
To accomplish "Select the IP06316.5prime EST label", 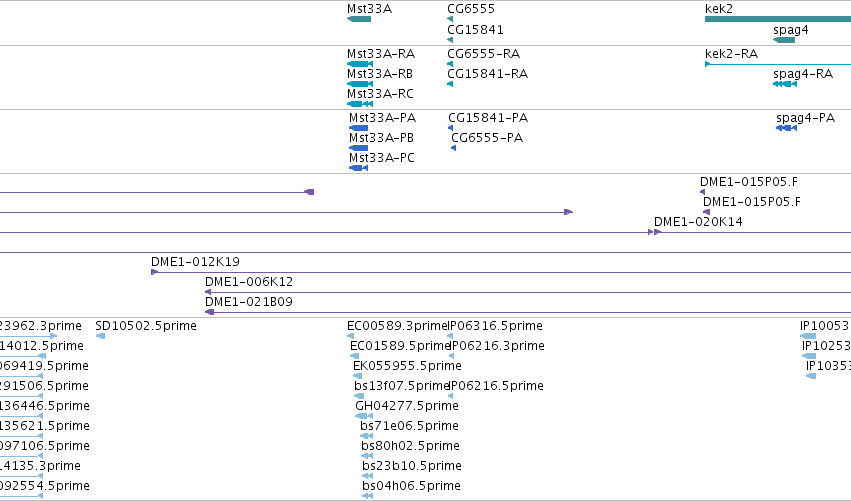I will (495, 326).
